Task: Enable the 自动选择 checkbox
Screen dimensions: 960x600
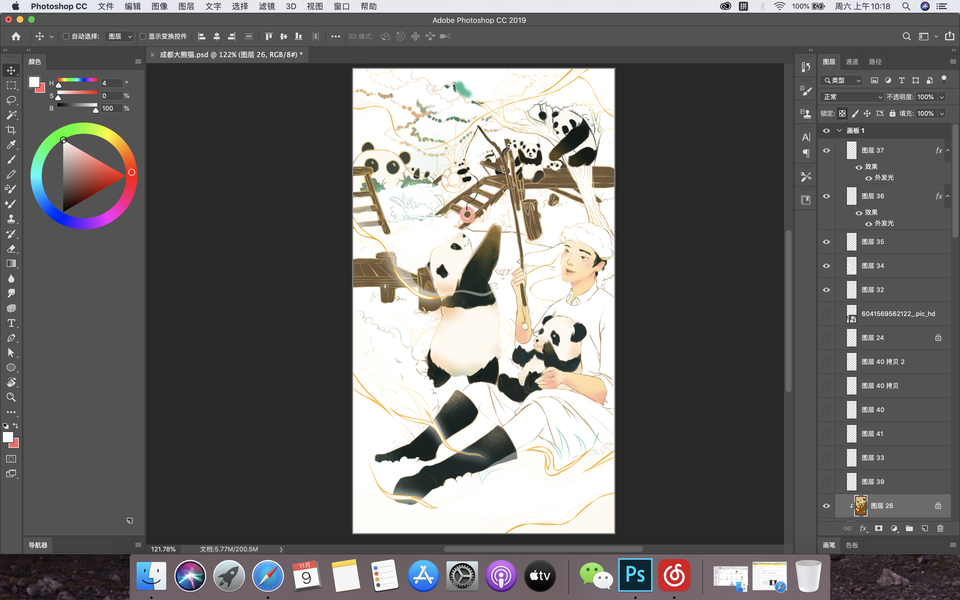Action: pos(66,36)
